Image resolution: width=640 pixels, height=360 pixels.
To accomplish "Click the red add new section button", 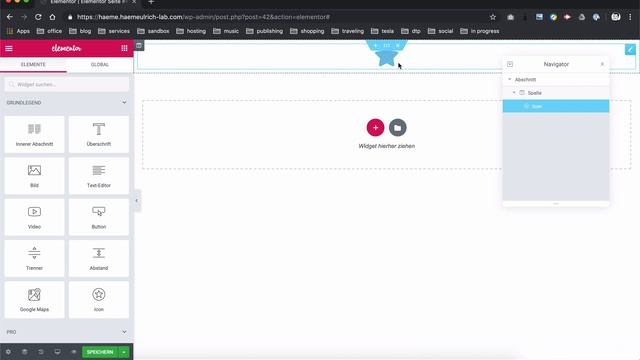I will tap(375, 128).
